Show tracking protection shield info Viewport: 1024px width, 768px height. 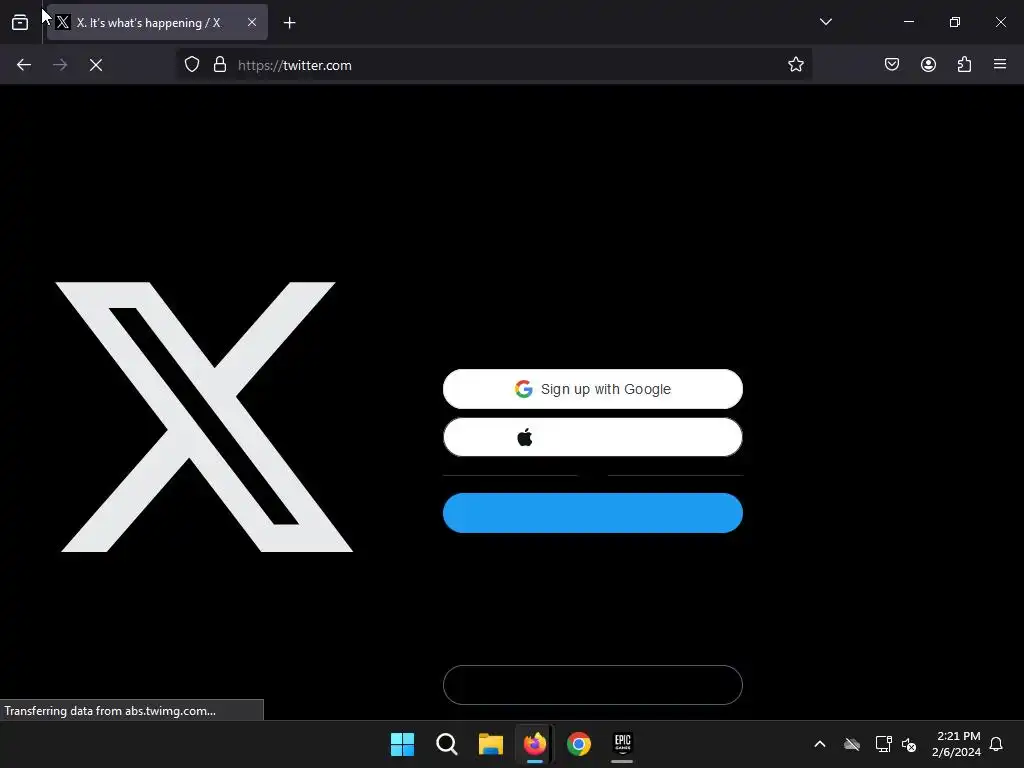click(191, 65)
